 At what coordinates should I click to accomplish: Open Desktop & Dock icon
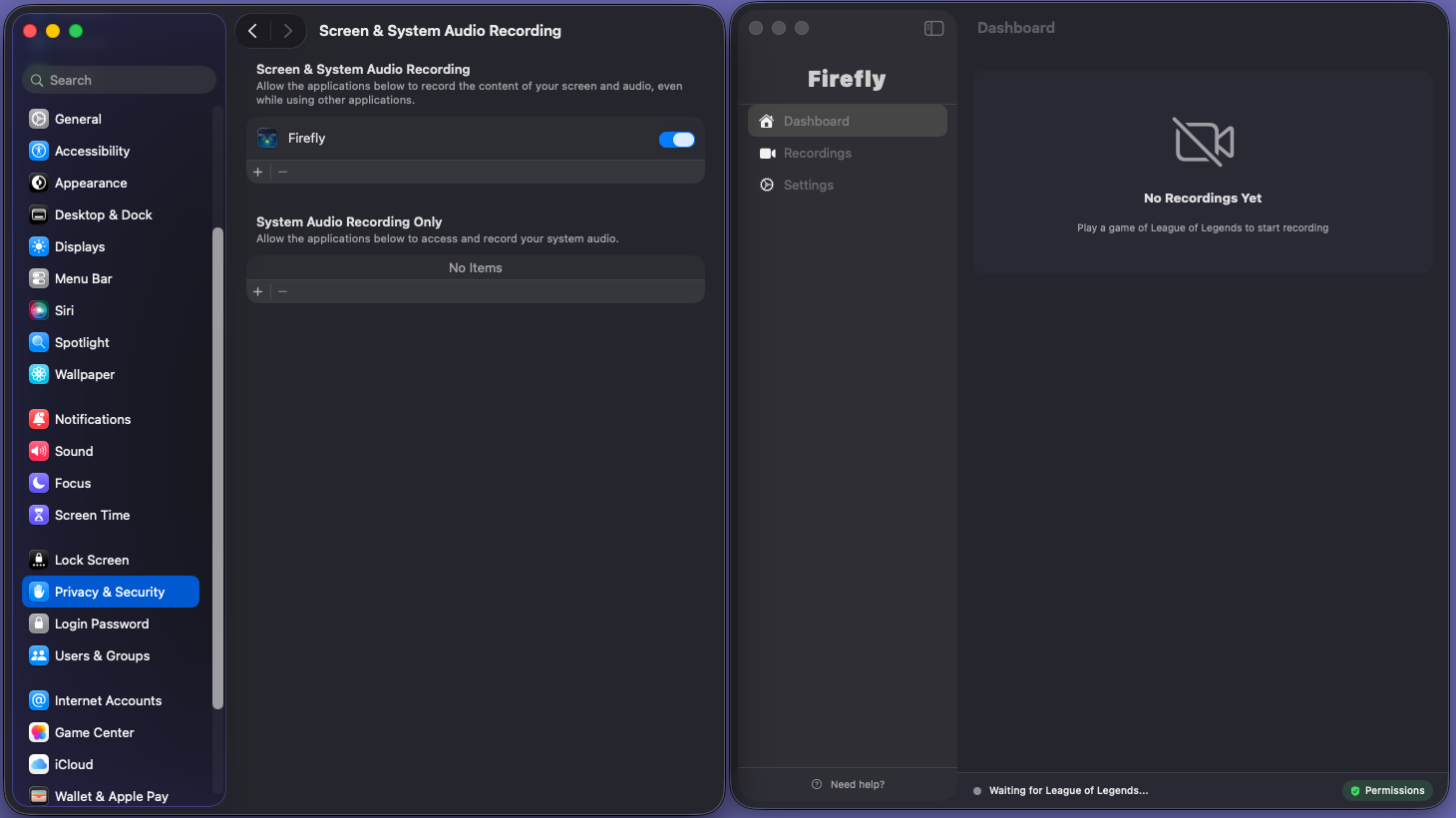click(x=39, y=214)
